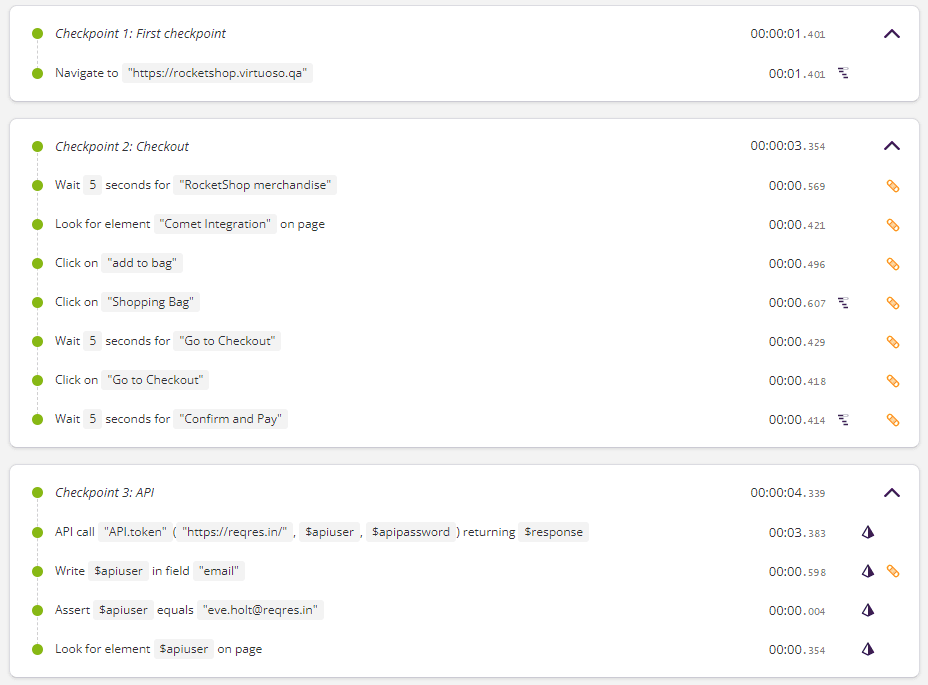
Task: Click the orange tag icon on Click Go to Checkout step
Action: point(892,381)
